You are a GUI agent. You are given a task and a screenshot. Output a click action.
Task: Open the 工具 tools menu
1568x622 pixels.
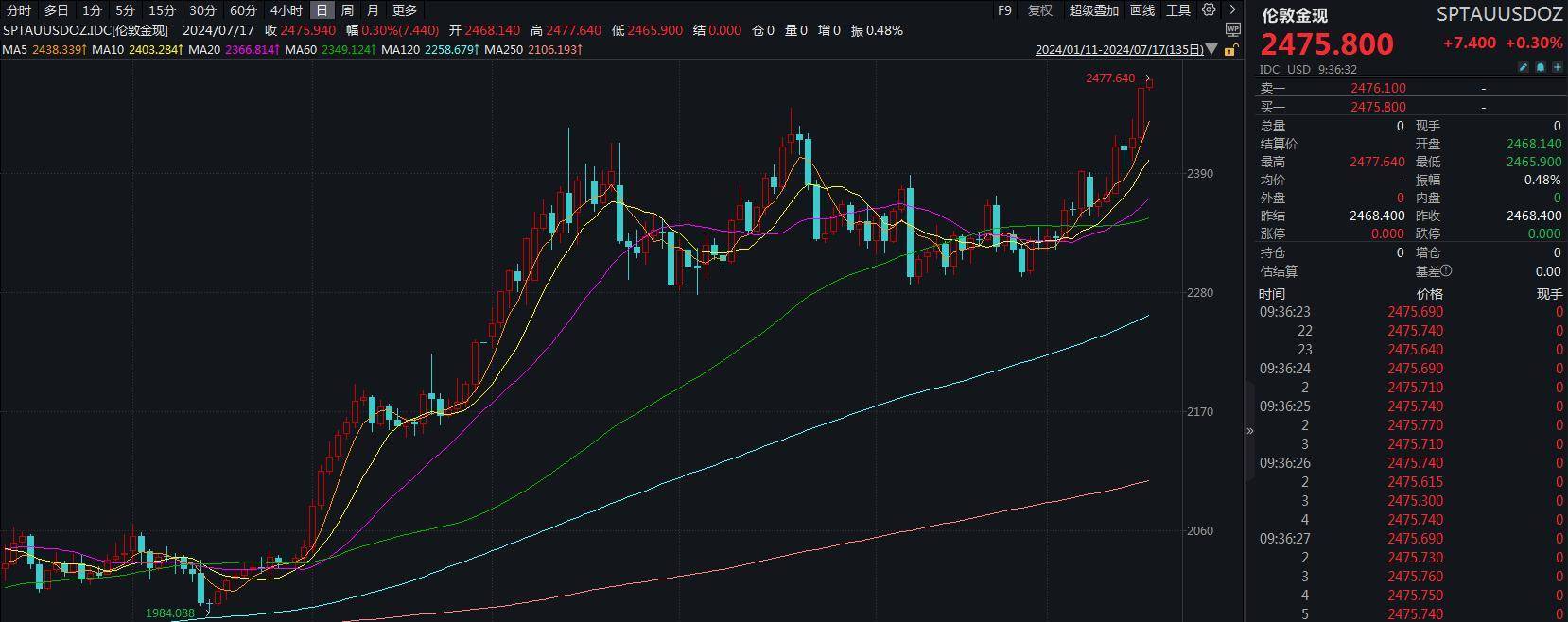[x=1178, y=10]
